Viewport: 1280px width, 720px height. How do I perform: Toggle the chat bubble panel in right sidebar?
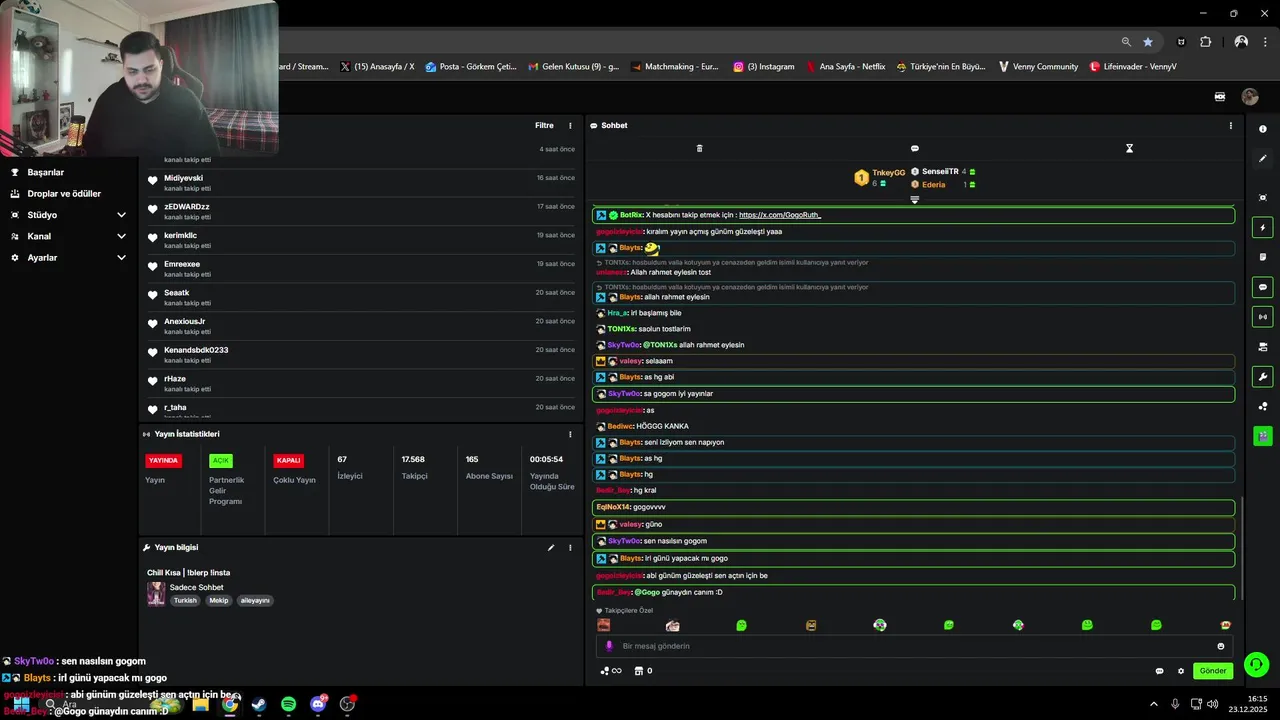1263,287
